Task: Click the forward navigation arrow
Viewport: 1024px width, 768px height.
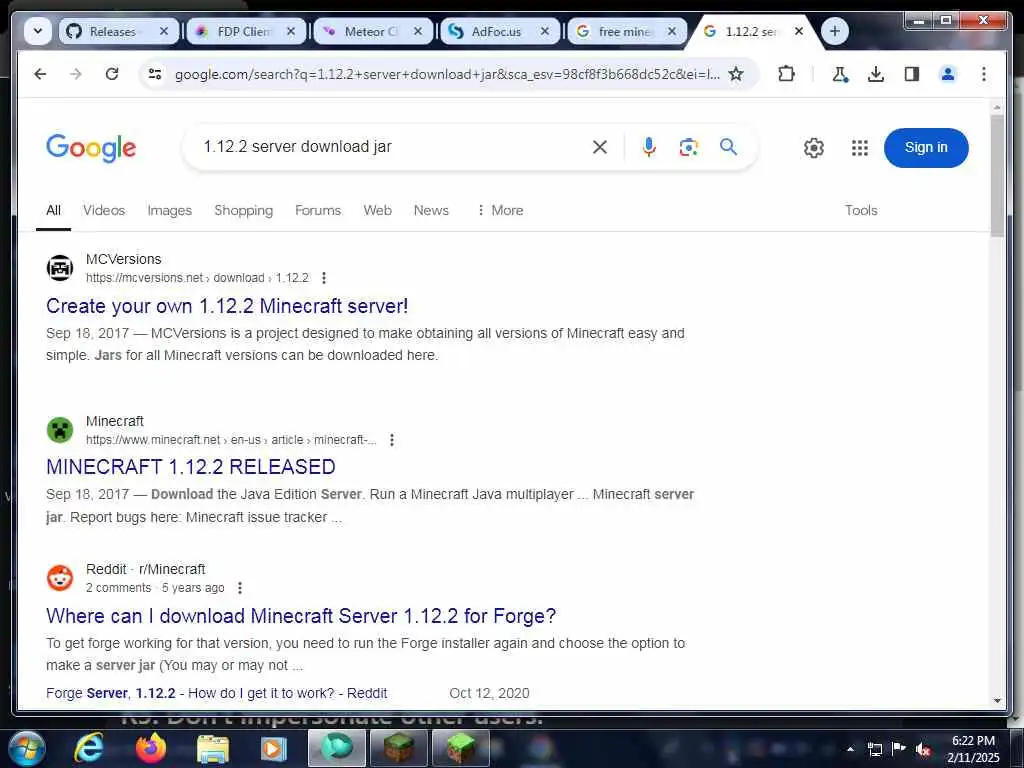Action: pos(76,74)
